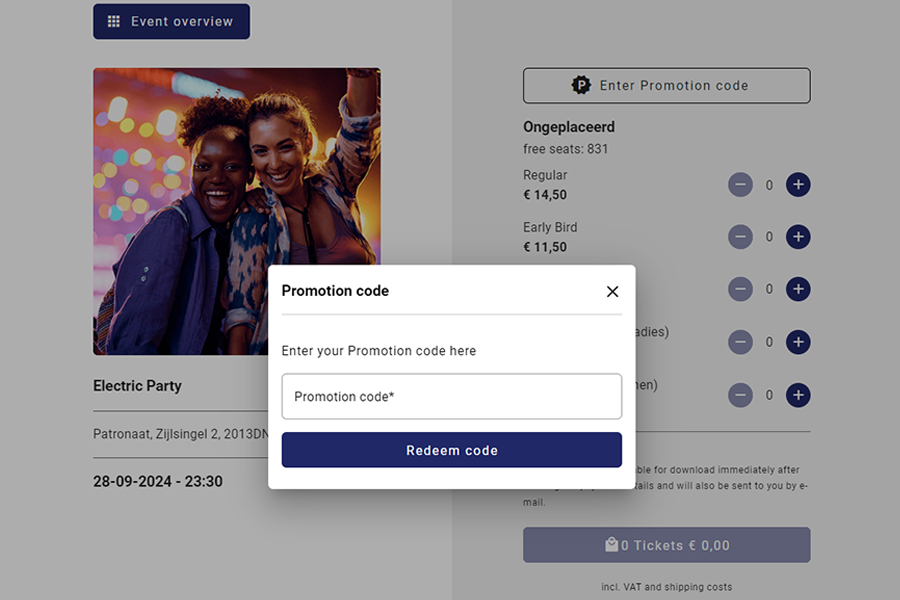Viewport: 900px width, 600px height.
Task: Click the plus icon in third ticket row
Action: 797,289
